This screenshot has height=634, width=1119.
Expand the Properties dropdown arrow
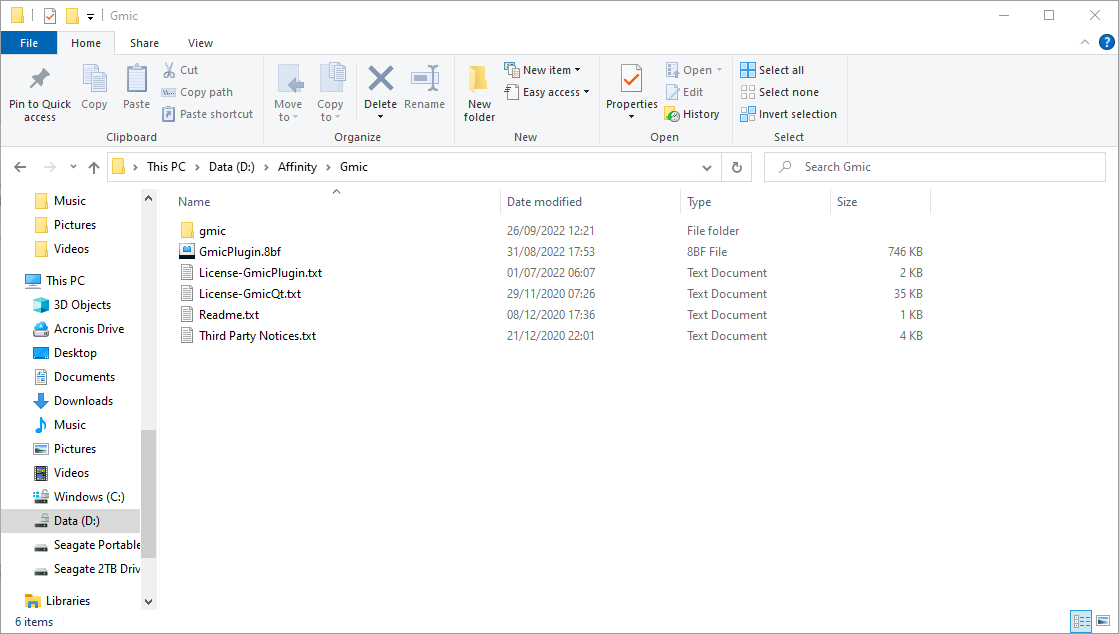(x=632, y=117)
